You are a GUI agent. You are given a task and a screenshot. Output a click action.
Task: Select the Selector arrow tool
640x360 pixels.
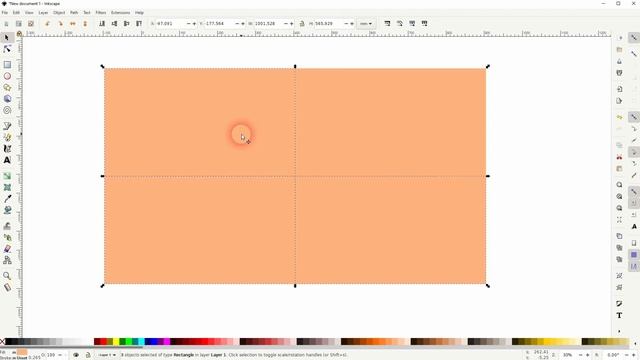7,38
